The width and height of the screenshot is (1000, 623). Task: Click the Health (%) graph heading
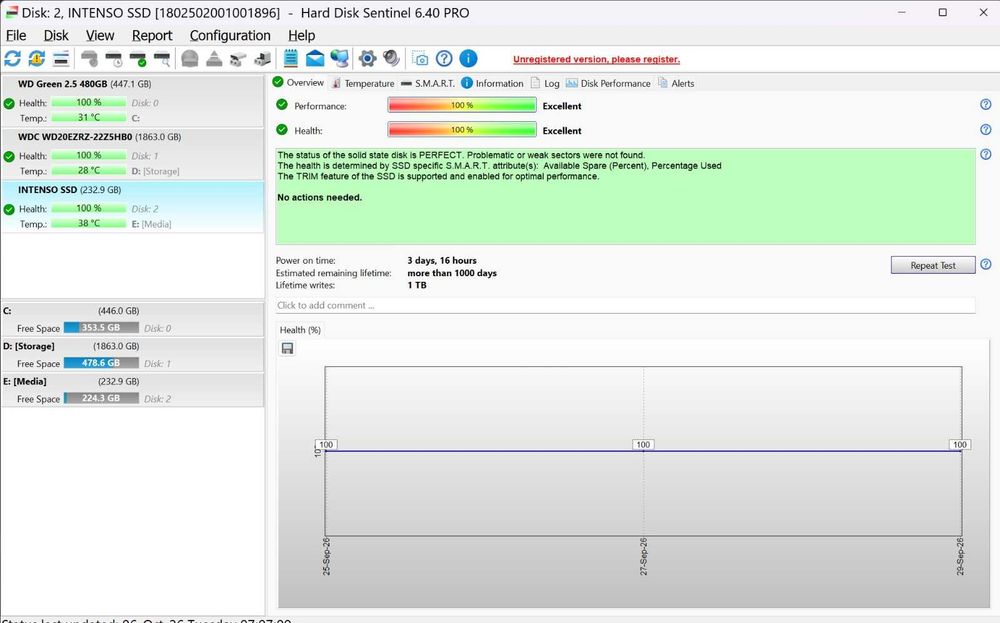[300, 330]
